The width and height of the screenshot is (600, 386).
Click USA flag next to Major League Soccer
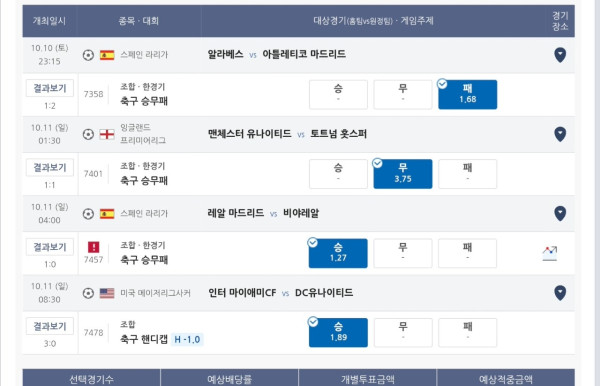coord(107,293)
